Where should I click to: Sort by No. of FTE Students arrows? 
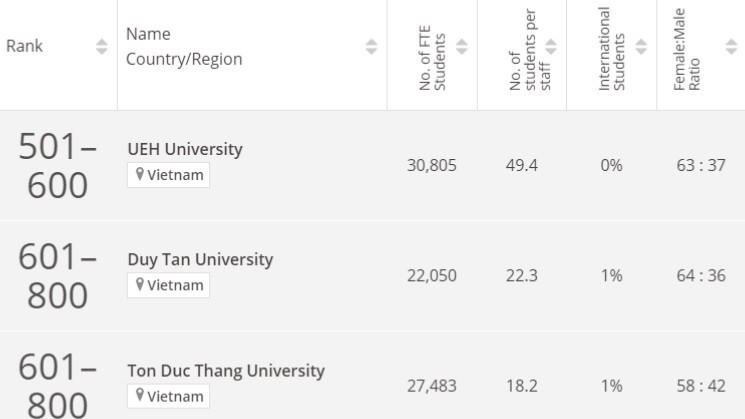[x=462, y=46]
